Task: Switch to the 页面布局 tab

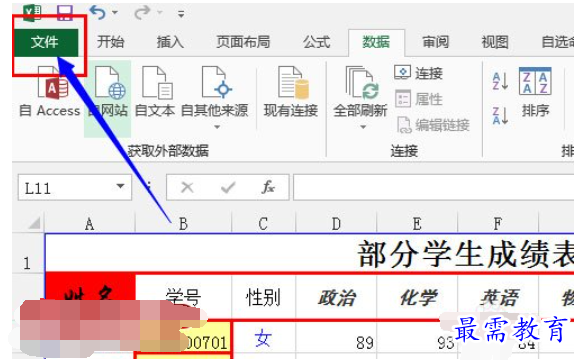Action: click(243, 42)
